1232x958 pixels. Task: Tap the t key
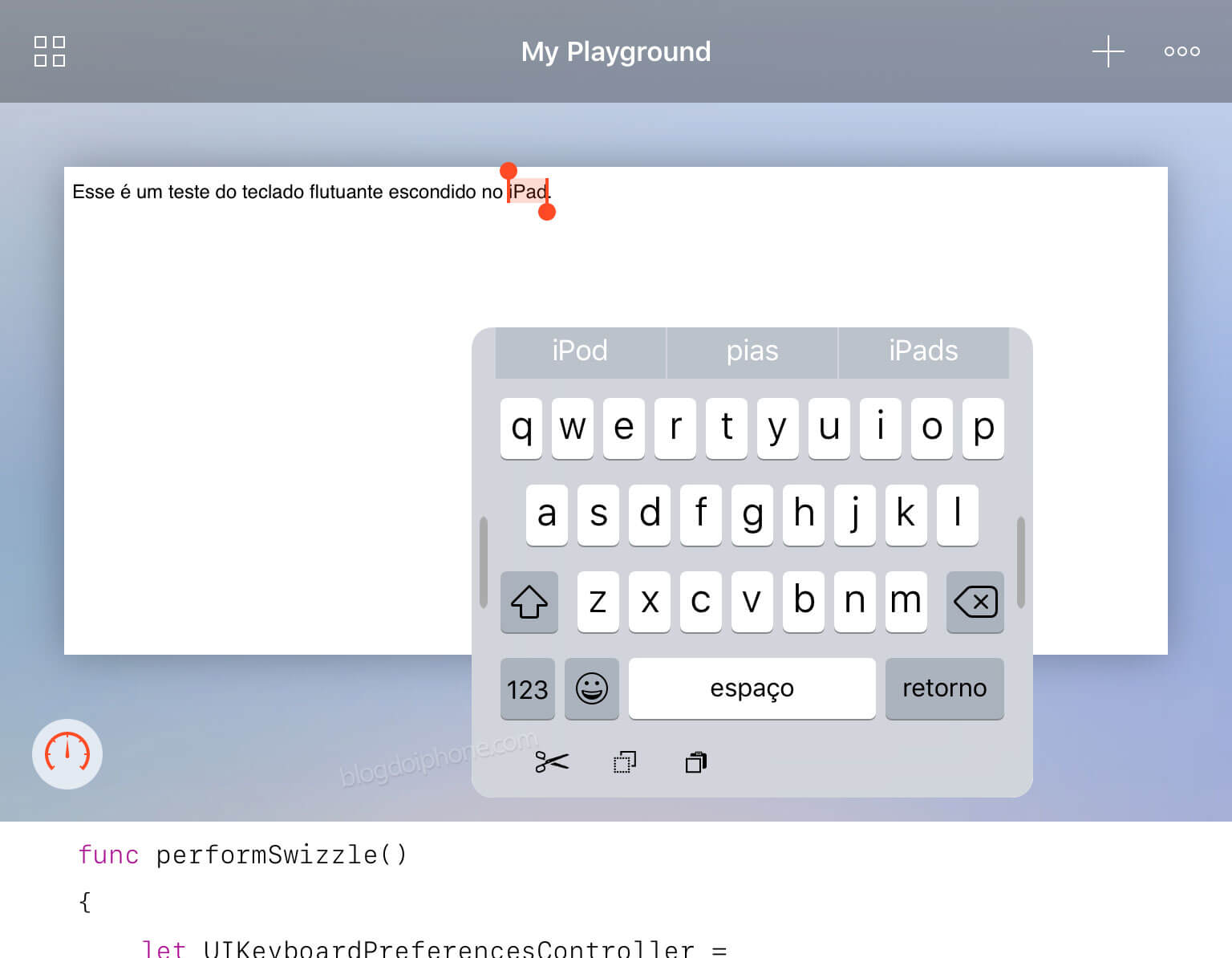[727, 428]
